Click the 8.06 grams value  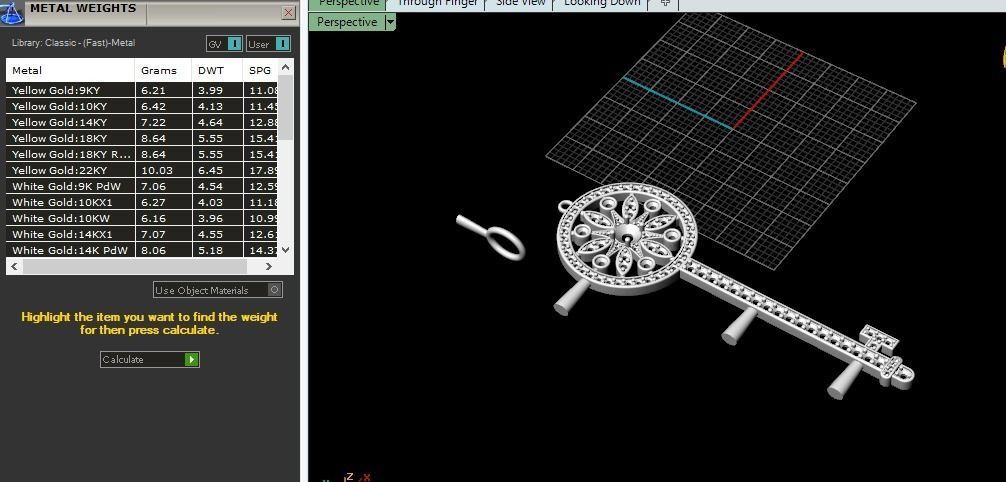pos(153,250)
